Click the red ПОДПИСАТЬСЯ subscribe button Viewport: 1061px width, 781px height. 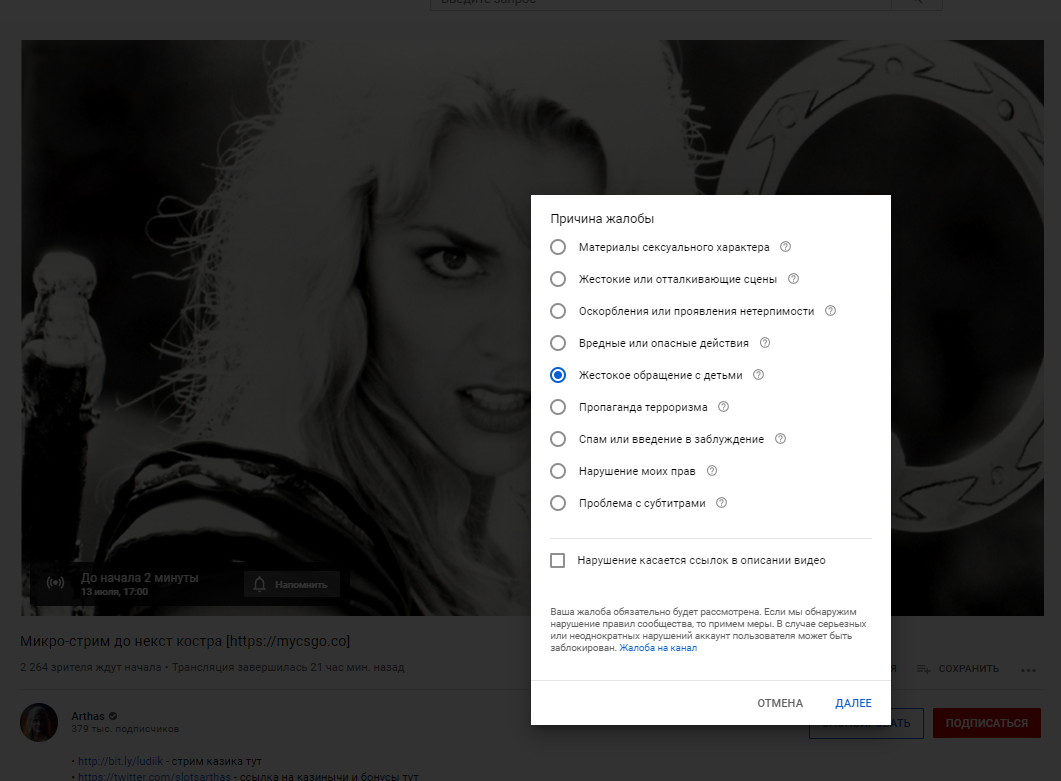(986, 723)
